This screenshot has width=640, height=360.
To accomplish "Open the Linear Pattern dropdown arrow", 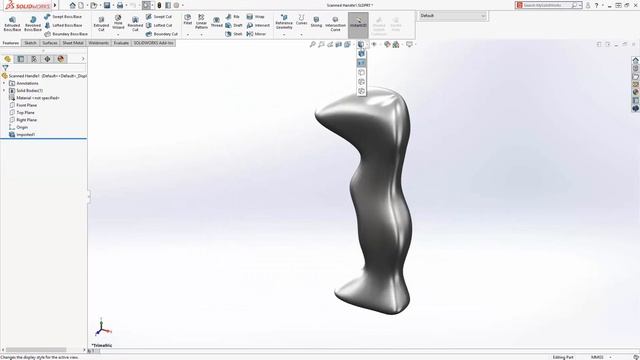I will [201, 35].
